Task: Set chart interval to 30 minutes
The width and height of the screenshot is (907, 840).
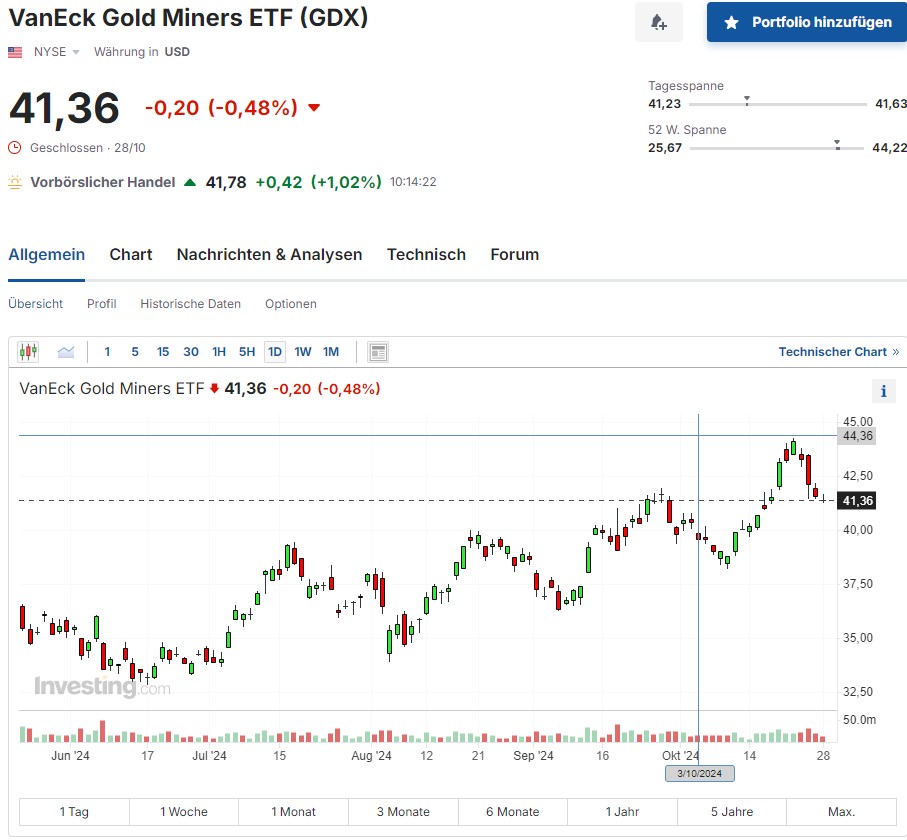Action: [191, 352]
